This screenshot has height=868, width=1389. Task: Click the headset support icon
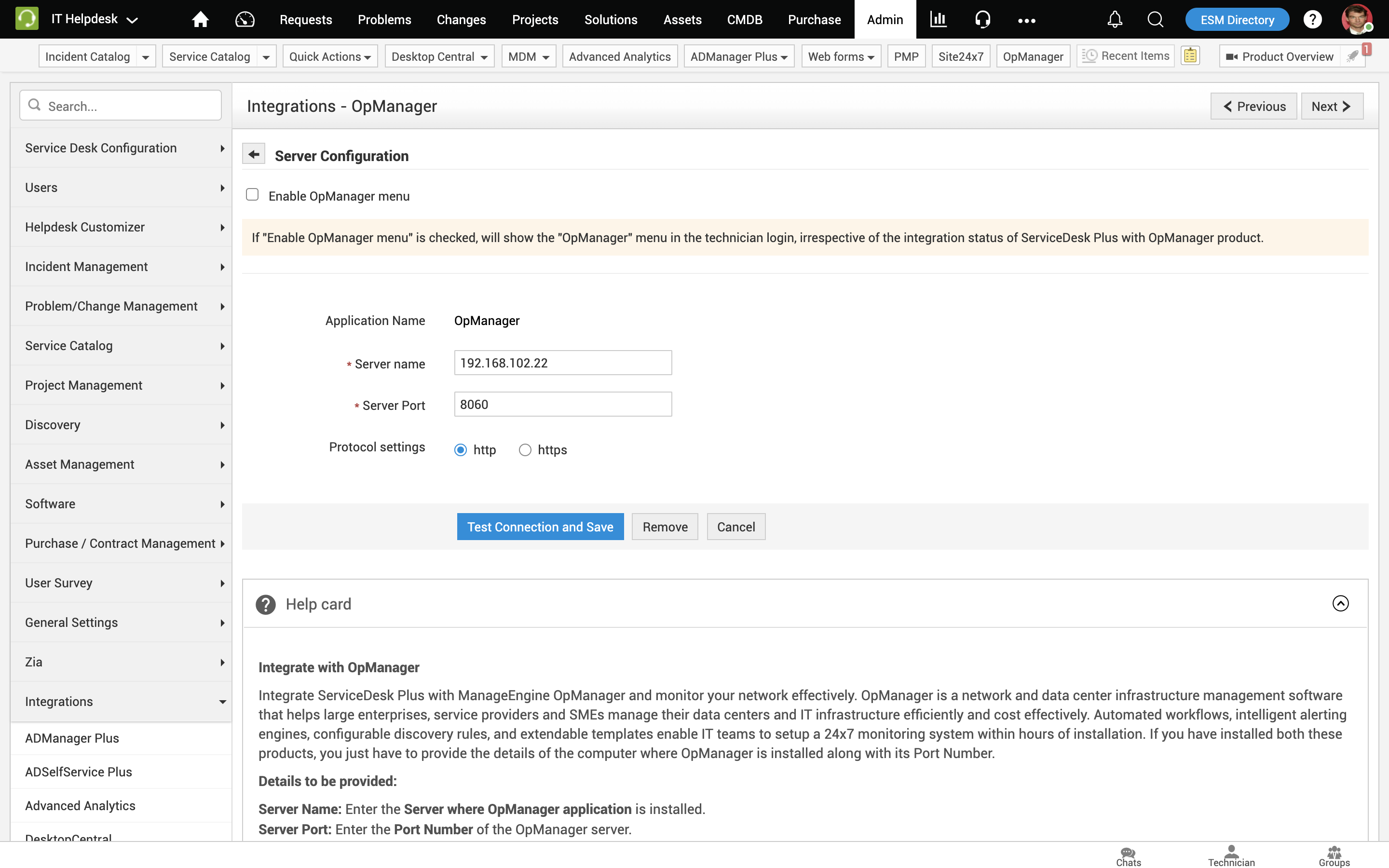pyautogui.click(x=982, y=19)
